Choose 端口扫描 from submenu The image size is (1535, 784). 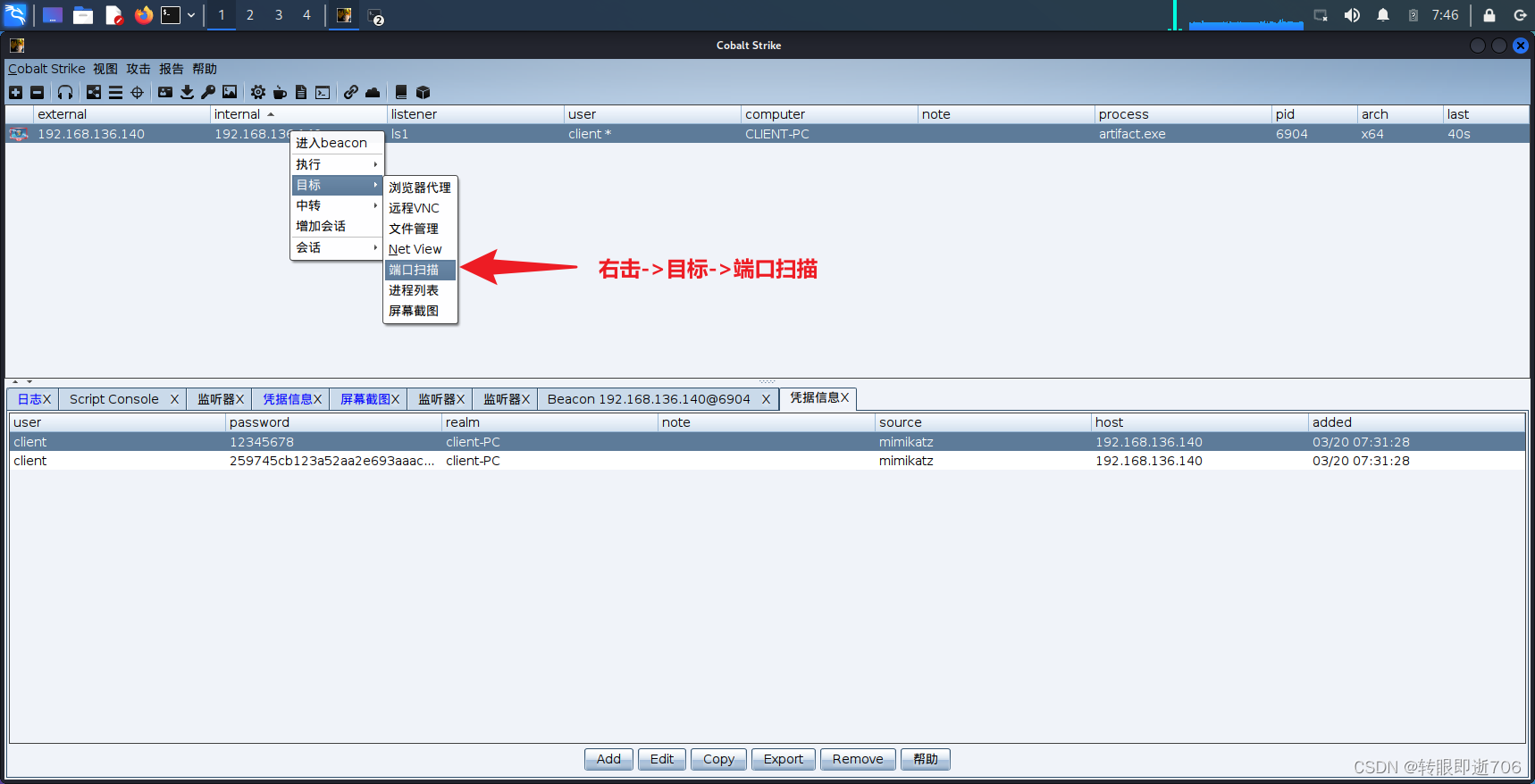[420, 270]
